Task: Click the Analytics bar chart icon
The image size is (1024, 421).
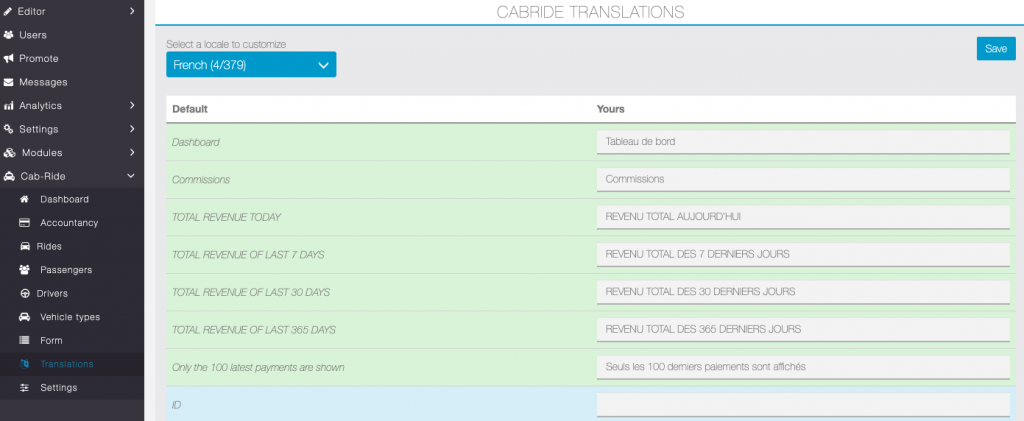Action: 9,105
